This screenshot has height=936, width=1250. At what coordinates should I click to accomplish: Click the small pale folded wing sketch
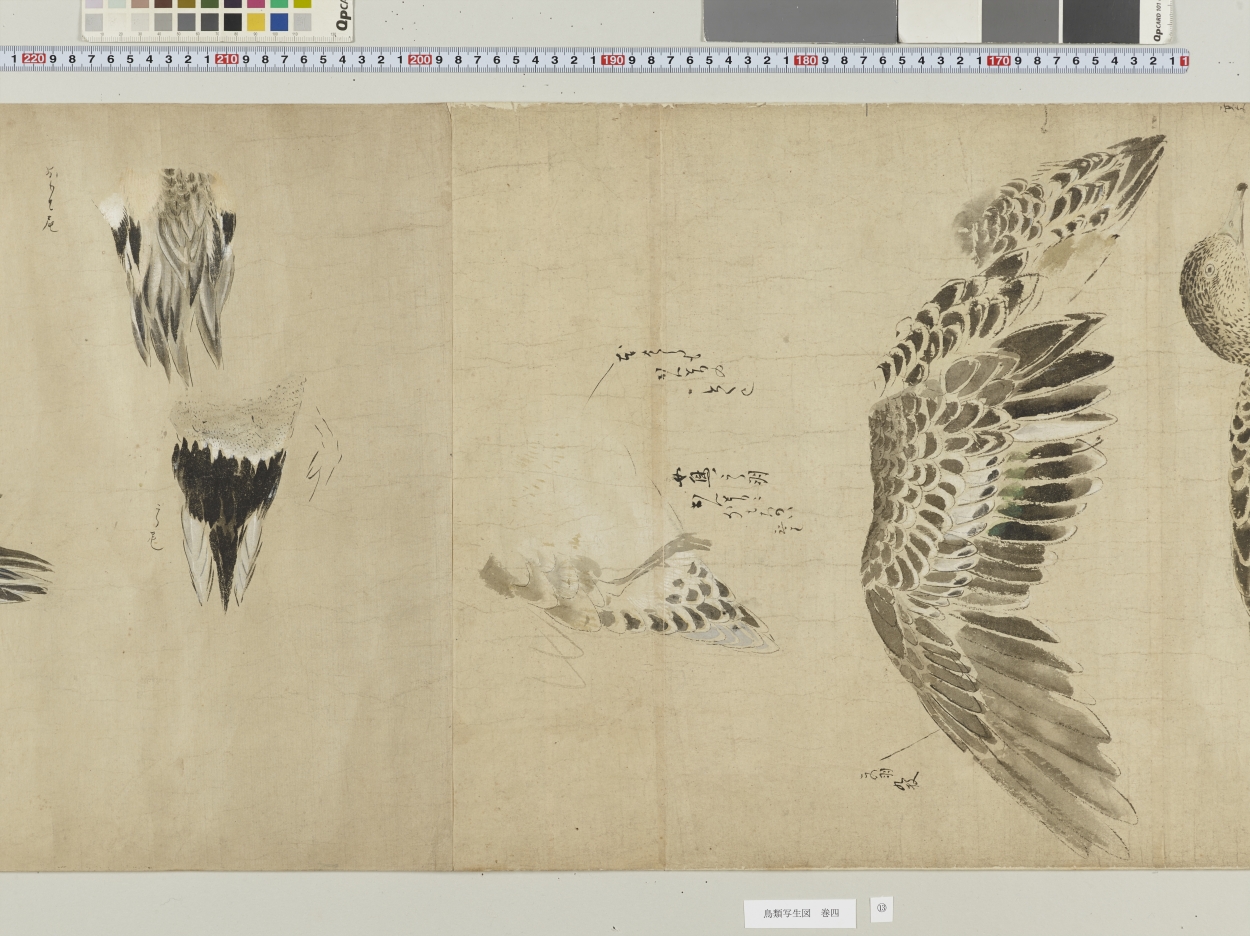point(628,593)
